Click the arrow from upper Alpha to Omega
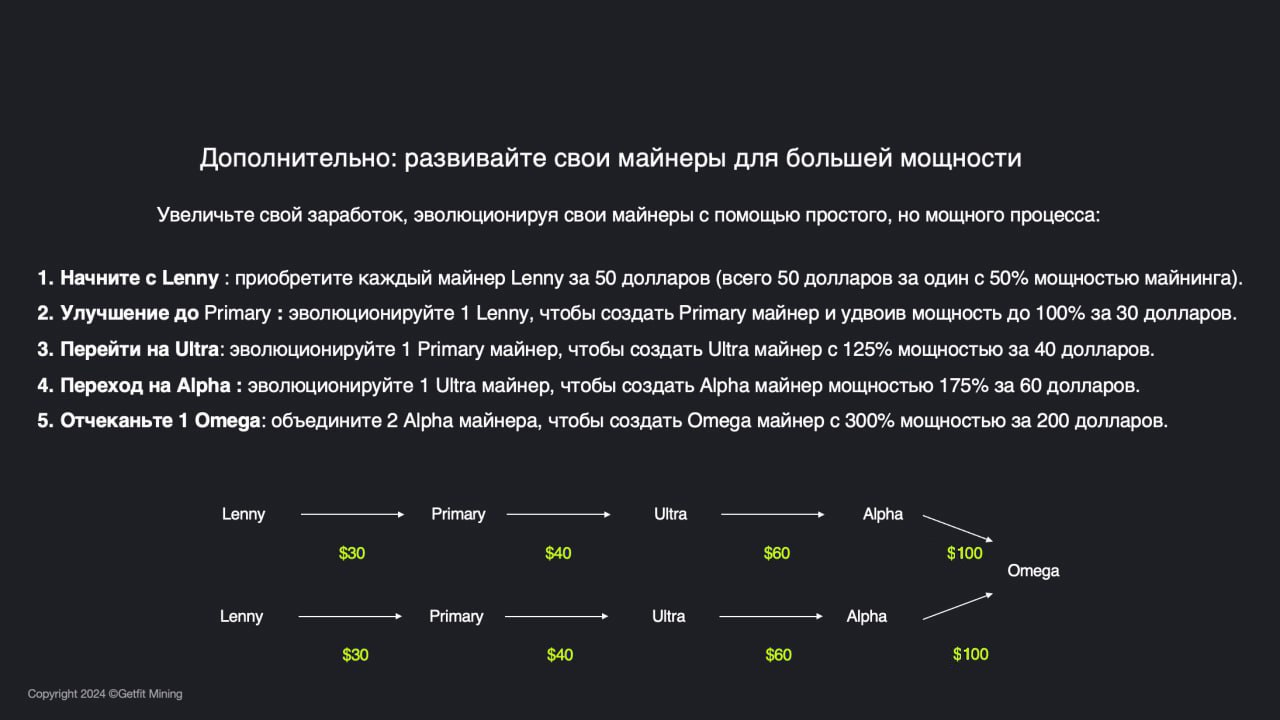Image resolution: width=1280 pixels, height=720 pixels. (957, 529)
